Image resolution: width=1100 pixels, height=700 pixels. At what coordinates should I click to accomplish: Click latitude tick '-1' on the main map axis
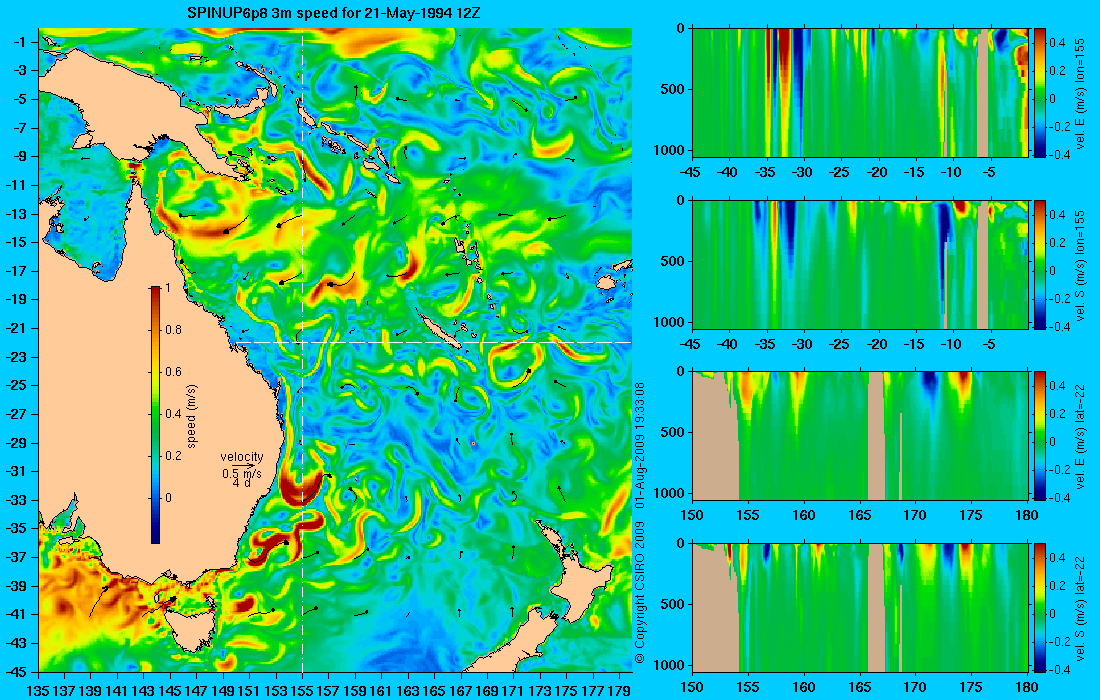click(x=20, y=41)
